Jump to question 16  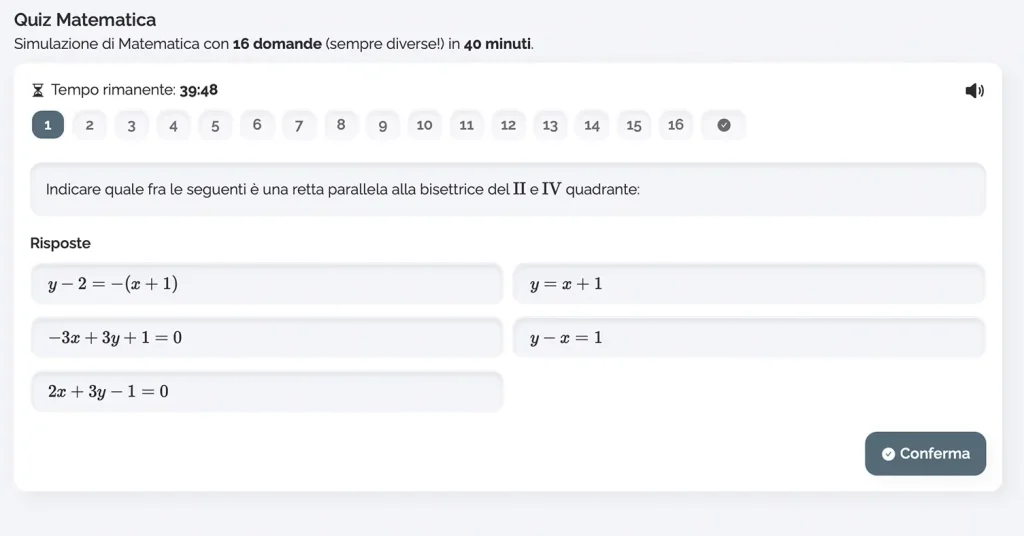[x=676, y=125]
